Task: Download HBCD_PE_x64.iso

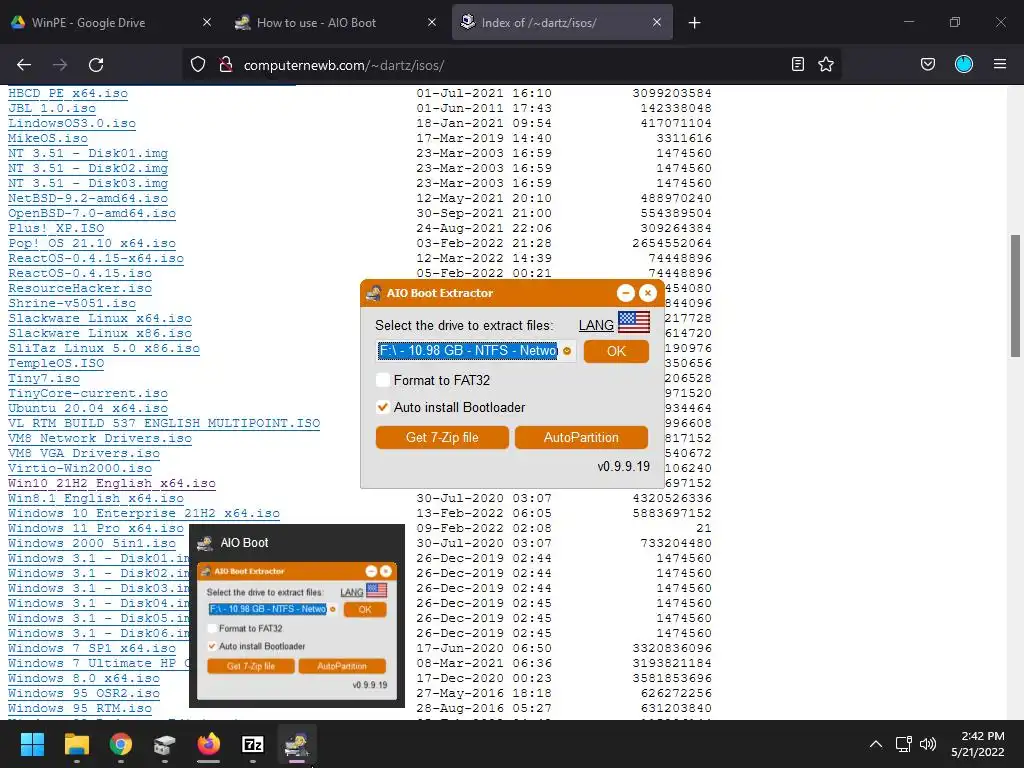Action: click(68, 93)
